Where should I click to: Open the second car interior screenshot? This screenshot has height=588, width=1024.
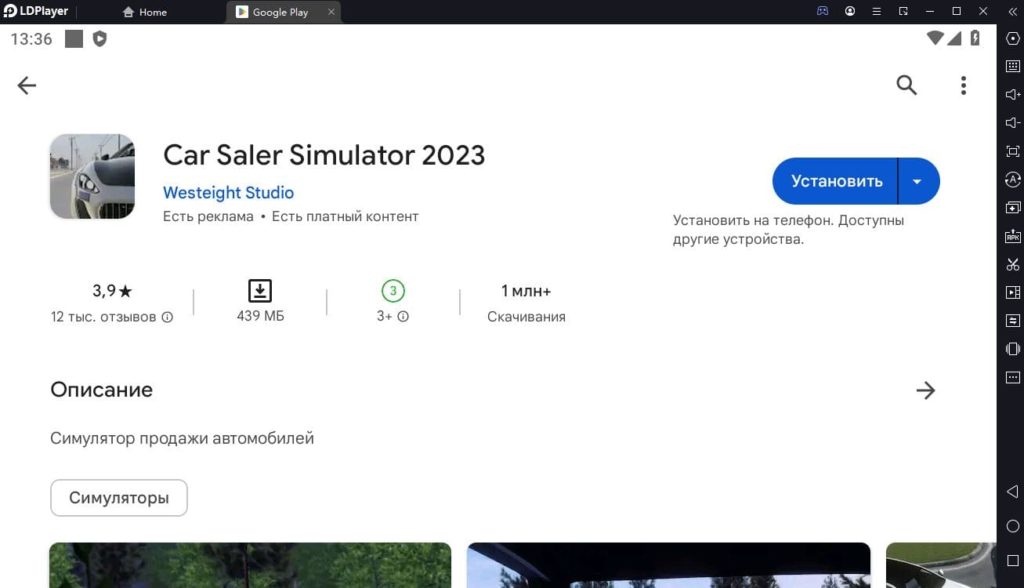tap(669, 565)
